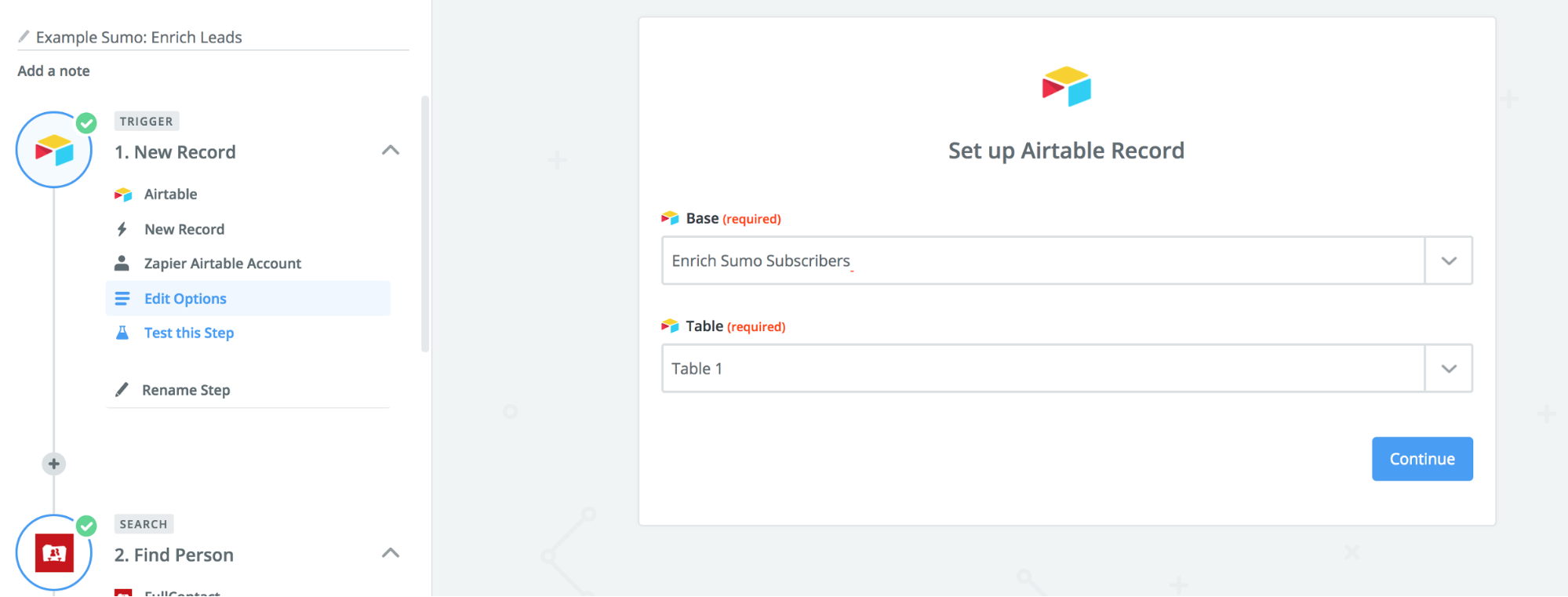The height and width of the screenshot is (597, 1568).
Task: Click Airtable icon next to Table label
Action: click(x=670, y=326)
